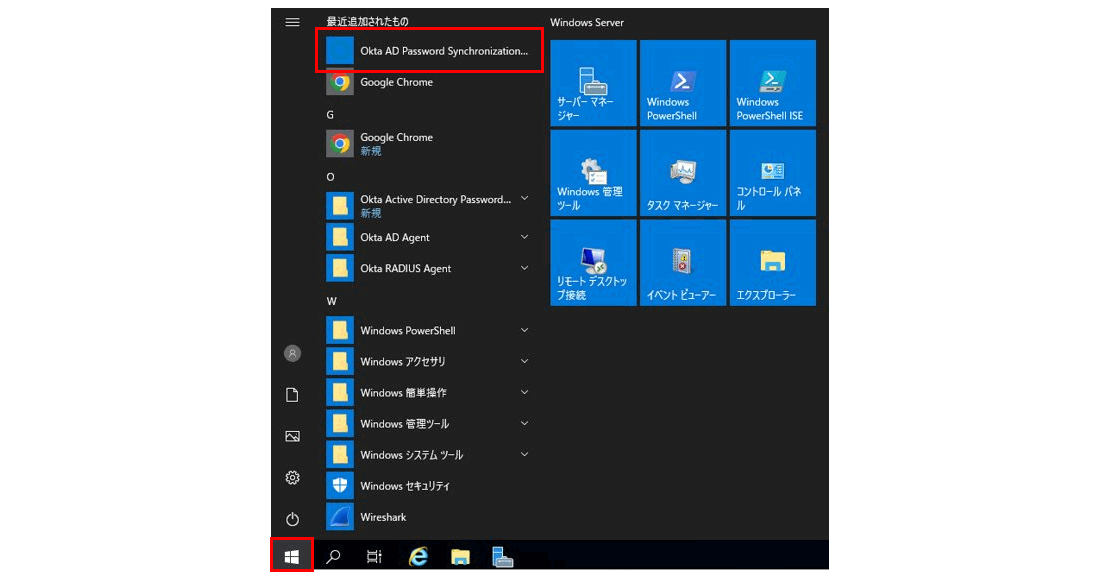Open the コントロール パネル tile
Viewport: 1100px width, 580px height.
(773, 173)
